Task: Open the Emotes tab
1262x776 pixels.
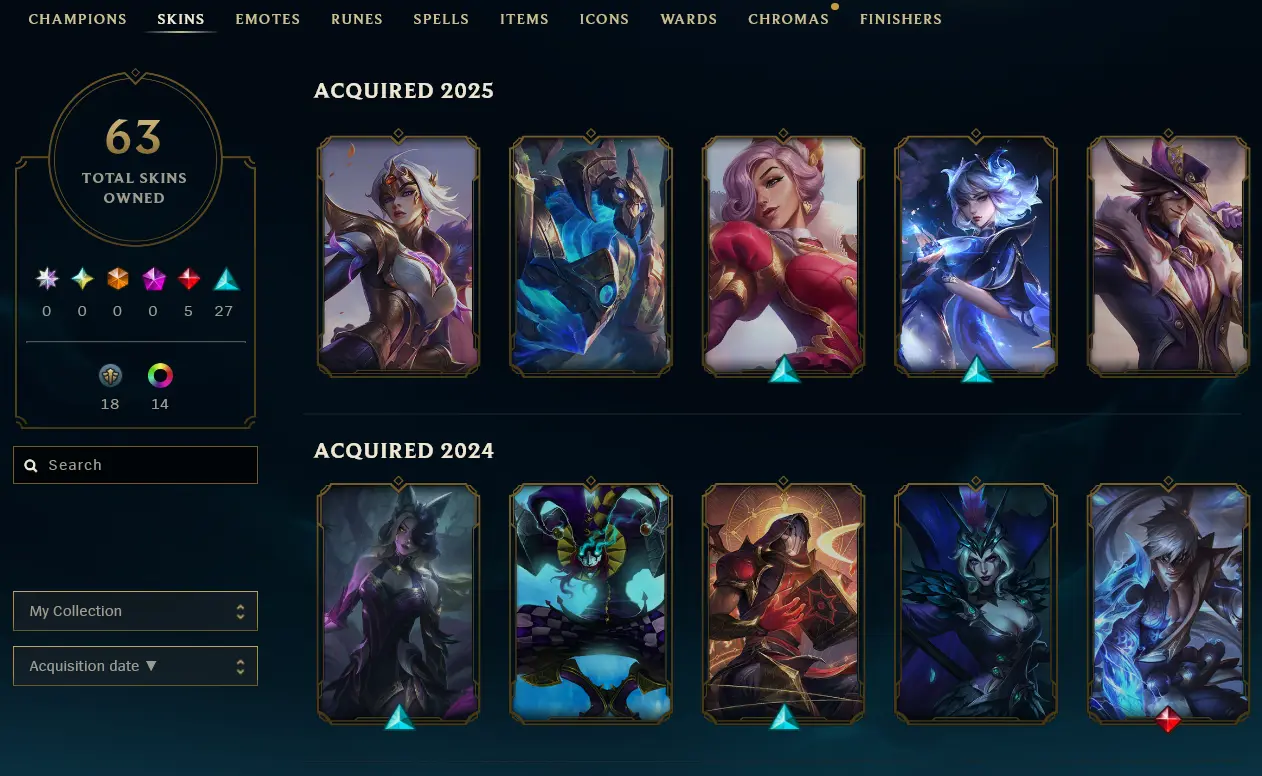Action: tap(268, 19)
